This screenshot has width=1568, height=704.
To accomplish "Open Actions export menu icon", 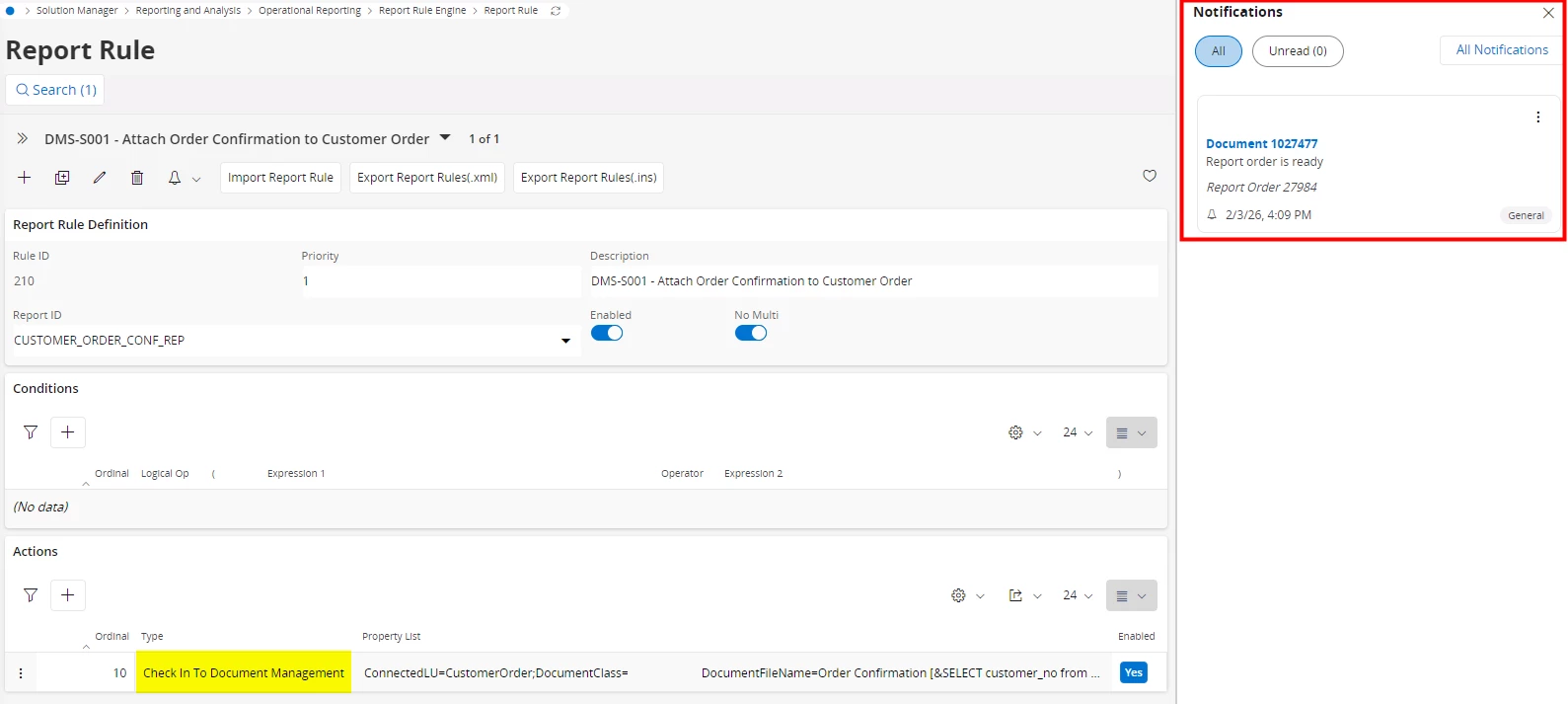I will click(1015, 595).
